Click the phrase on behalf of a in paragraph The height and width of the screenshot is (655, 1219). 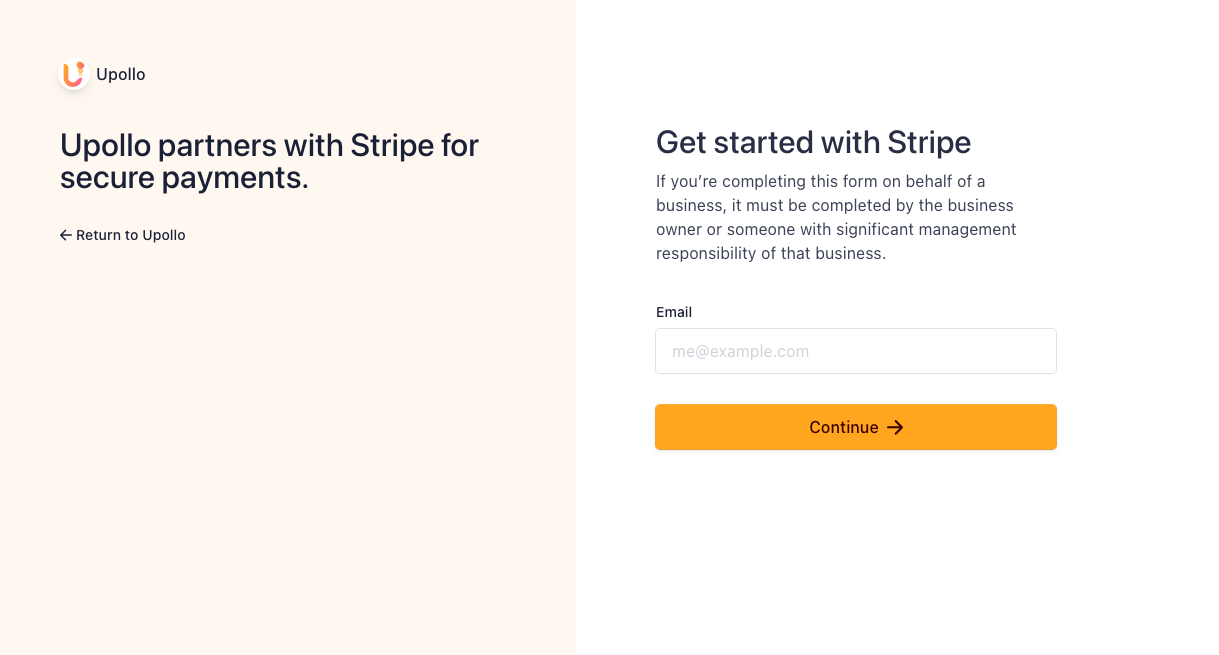coord(935,181)
